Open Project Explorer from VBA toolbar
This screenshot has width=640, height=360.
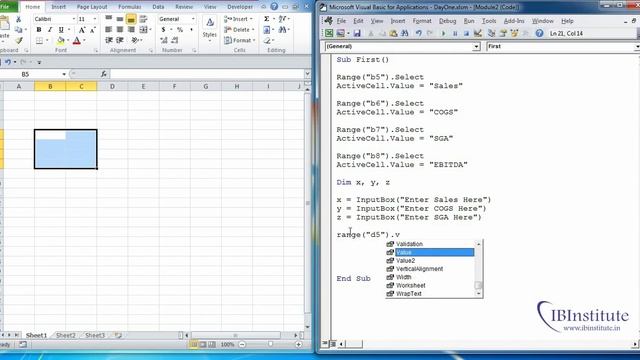click(491, 33)
